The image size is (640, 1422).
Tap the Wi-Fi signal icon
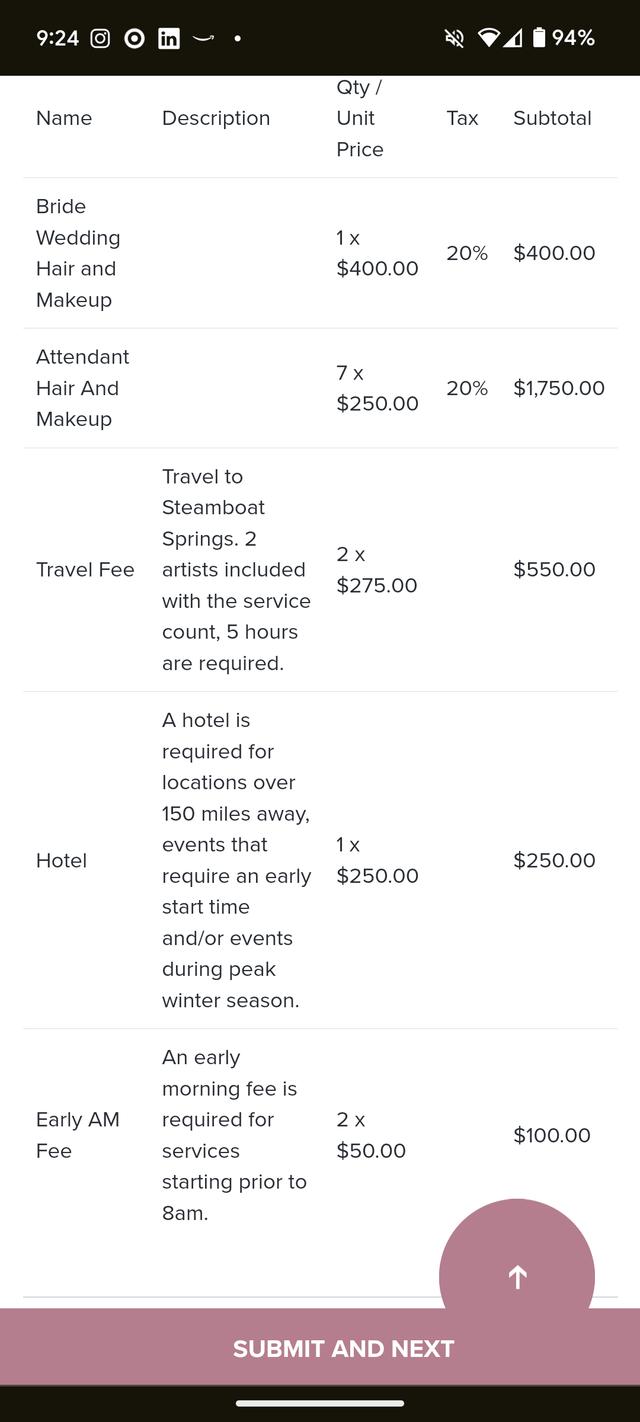(488, 38)
